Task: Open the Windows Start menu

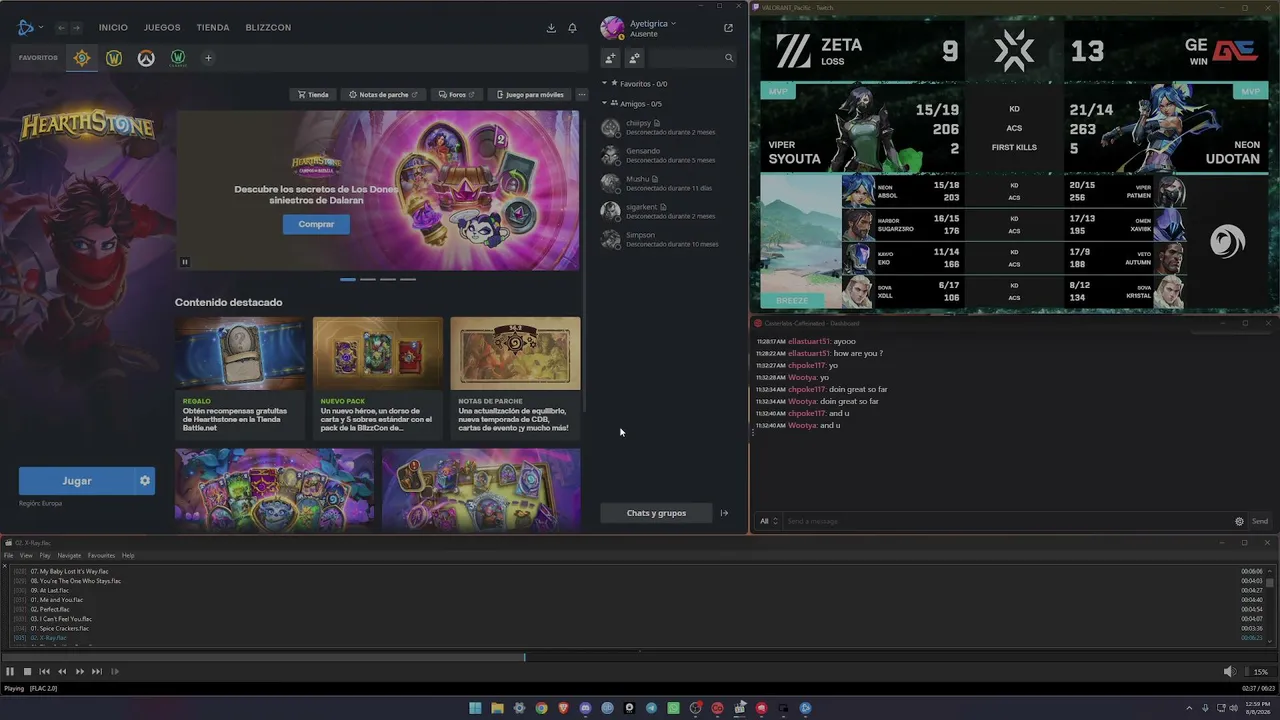Action: point(475,708)
